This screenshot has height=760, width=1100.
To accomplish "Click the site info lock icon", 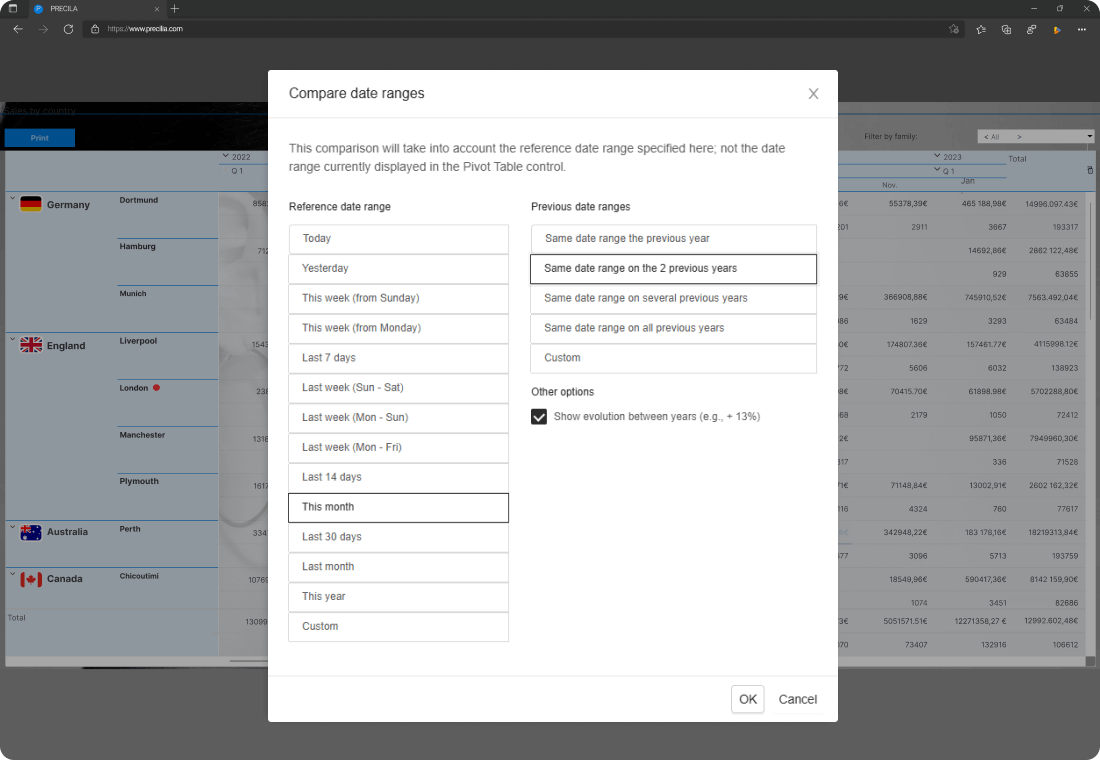I will click(96, 29).
